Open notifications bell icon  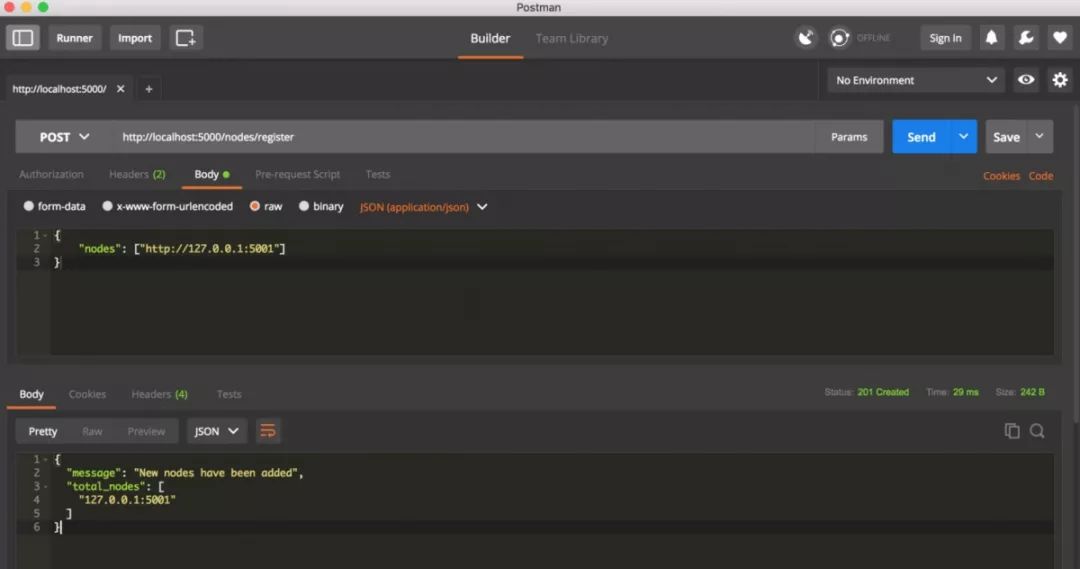991,38
